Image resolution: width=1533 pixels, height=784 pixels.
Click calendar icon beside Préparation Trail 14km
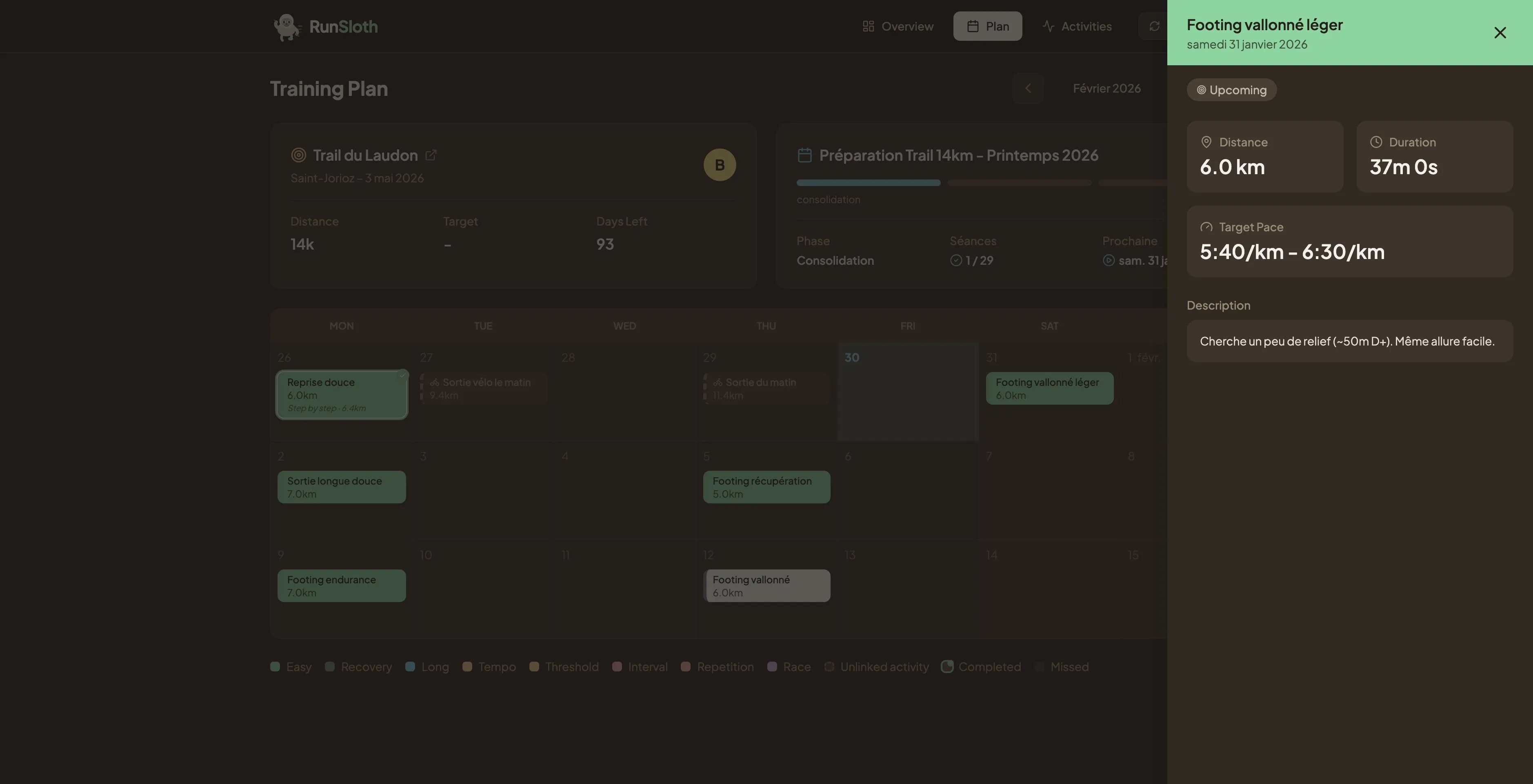[x=804, y=155]
